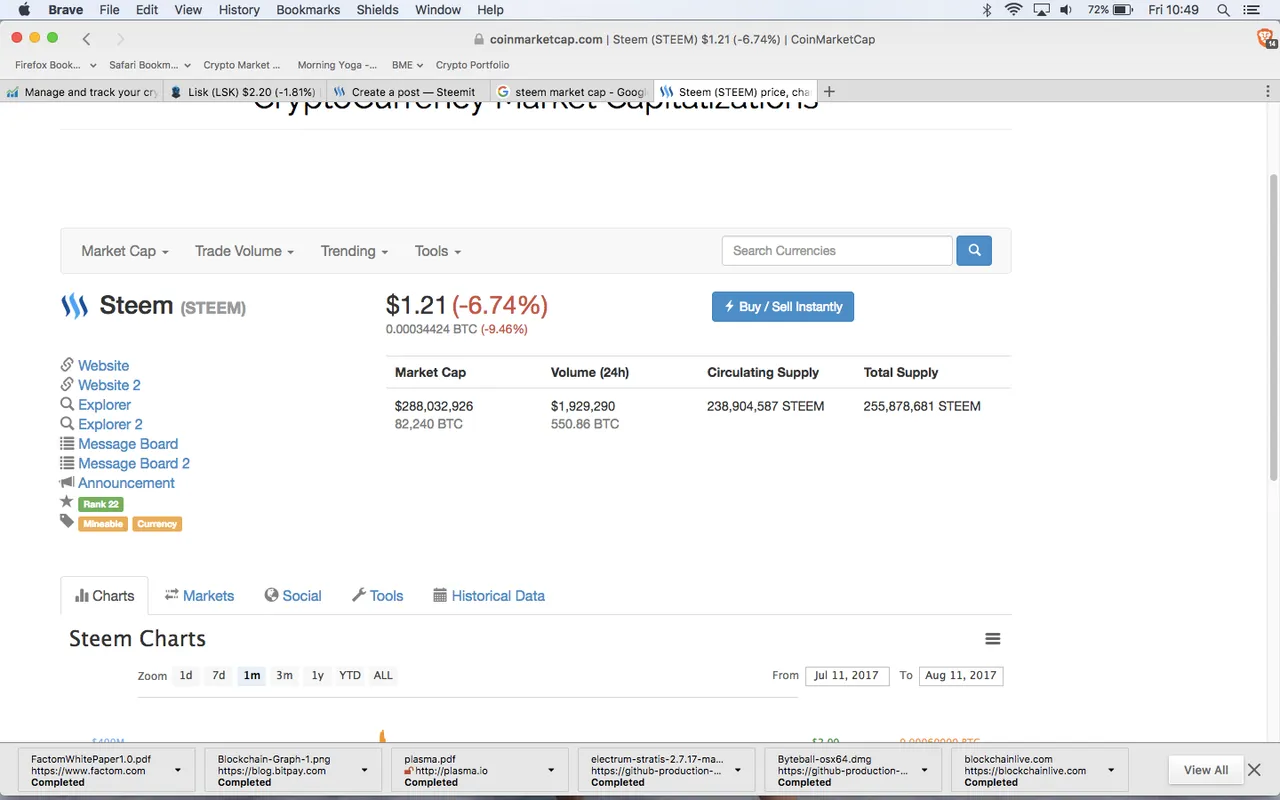Click the Wi-Fi status icon
The image size is (1280, 800).
1013,10
